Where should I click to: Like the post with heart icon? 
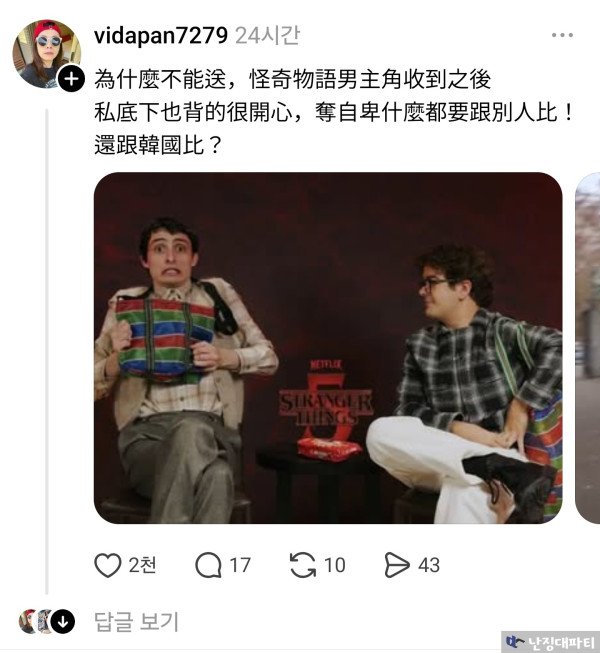click(107, 565)
